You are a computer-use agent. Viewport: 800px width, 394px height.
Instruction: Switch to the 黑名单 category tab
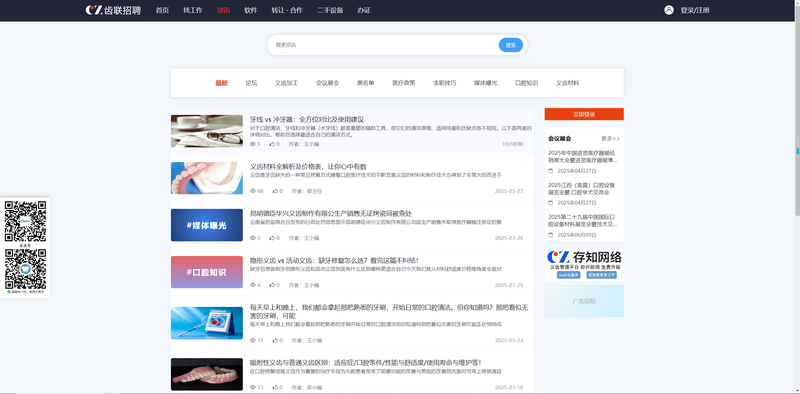[365, 83]
